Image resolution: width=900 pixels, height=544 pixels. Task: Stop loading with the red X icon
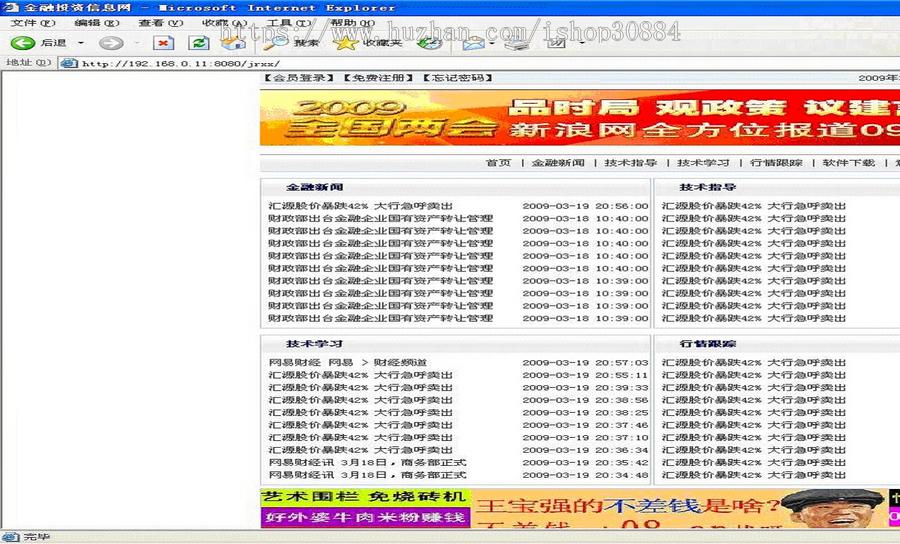tap(164, 43)
